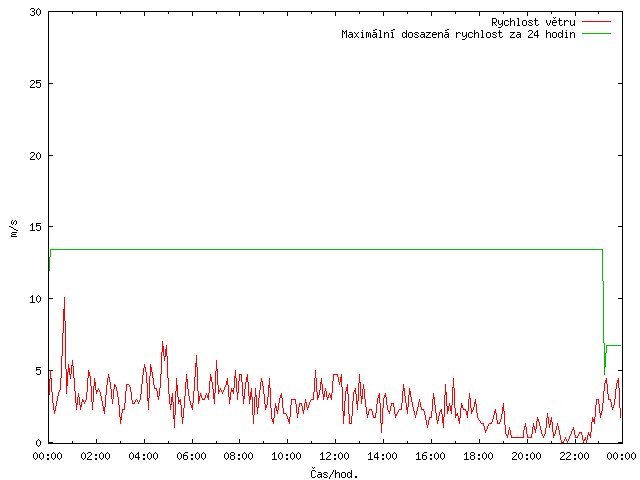Click the y-axis label '10'

(36, 299)
